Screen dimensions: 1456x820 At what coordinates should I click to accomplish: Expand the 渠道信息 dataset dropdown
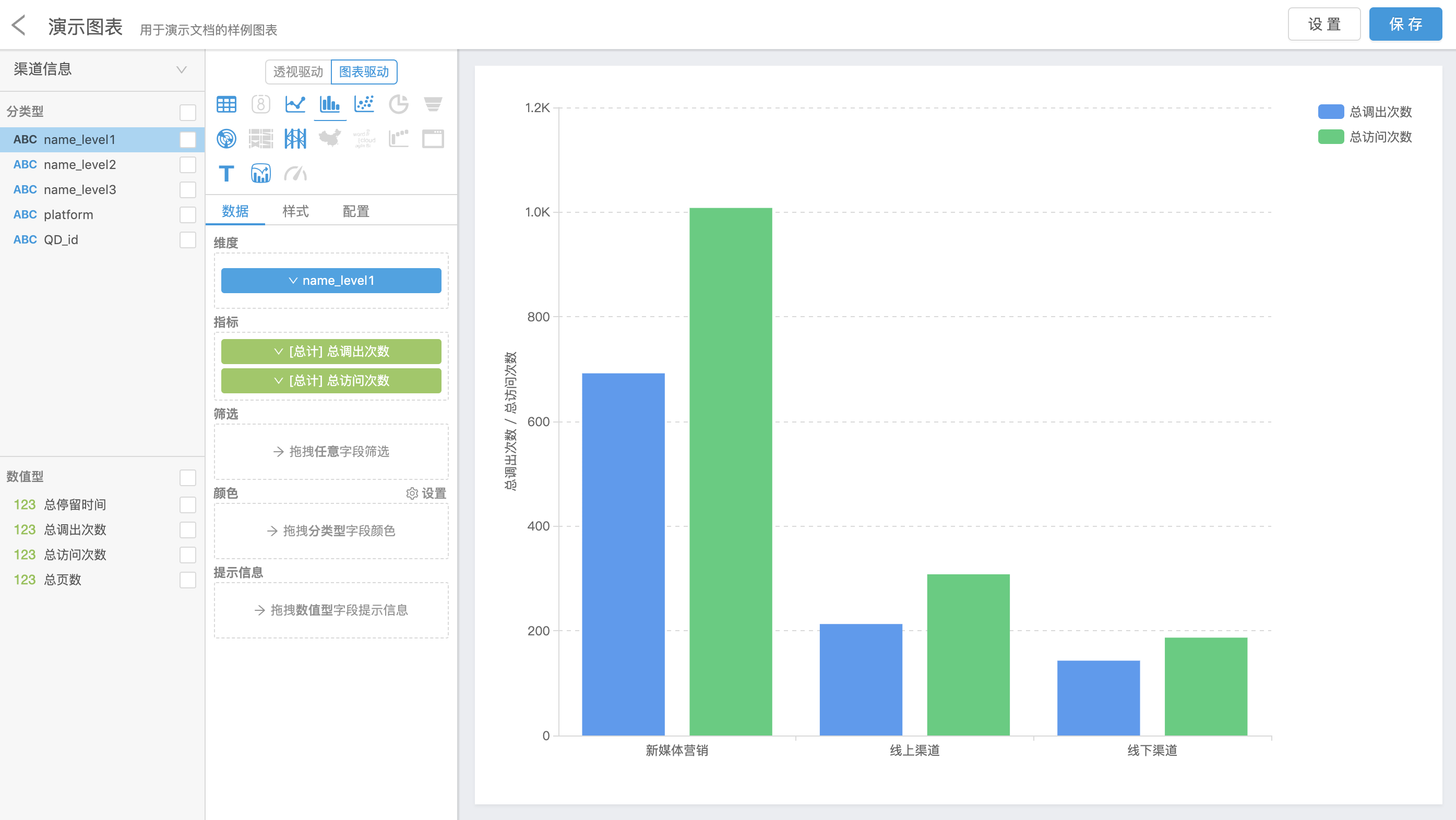coord(182,69)
